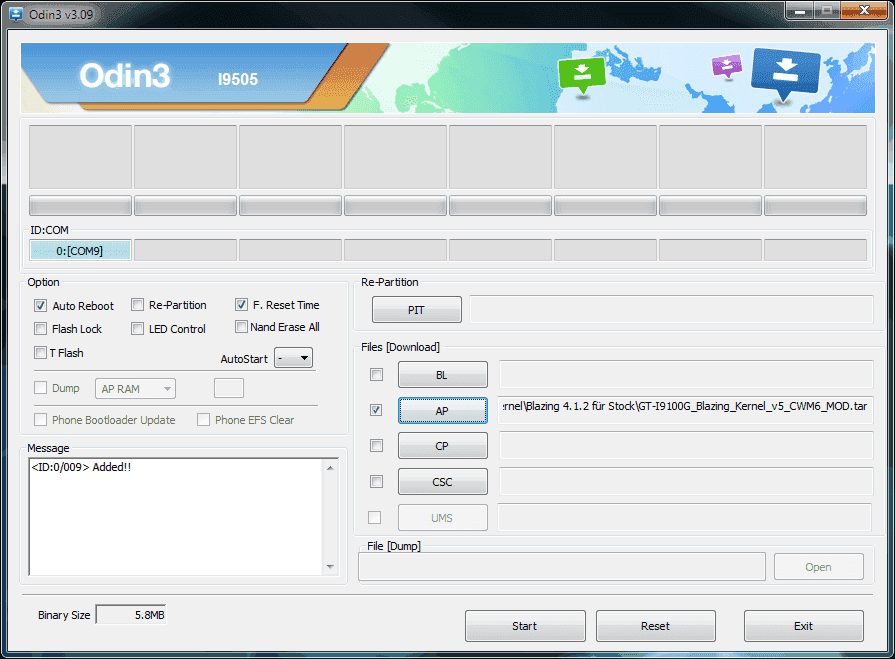Toggle the LED Control checkbox
Image resolution: width=895 pixels, height=659 pixels.
pyautogui.click(x=137, y=329)
